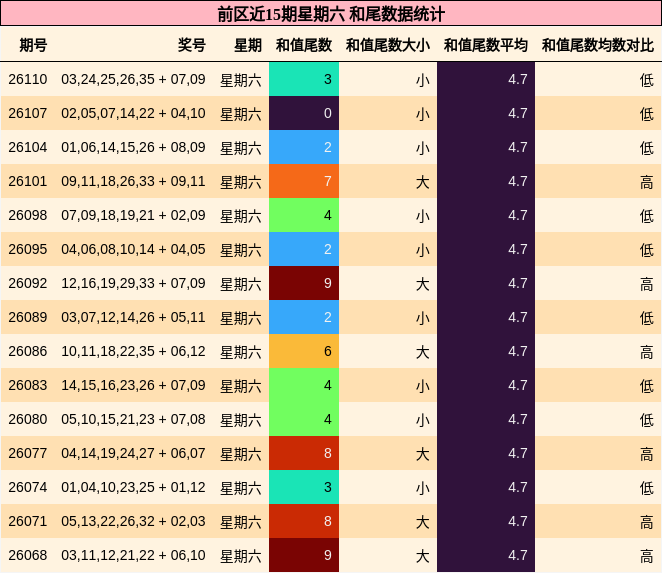The image size is (662, 573).
Task: Click the blue 2 cell in row 26104
Action: pos(304,147)
